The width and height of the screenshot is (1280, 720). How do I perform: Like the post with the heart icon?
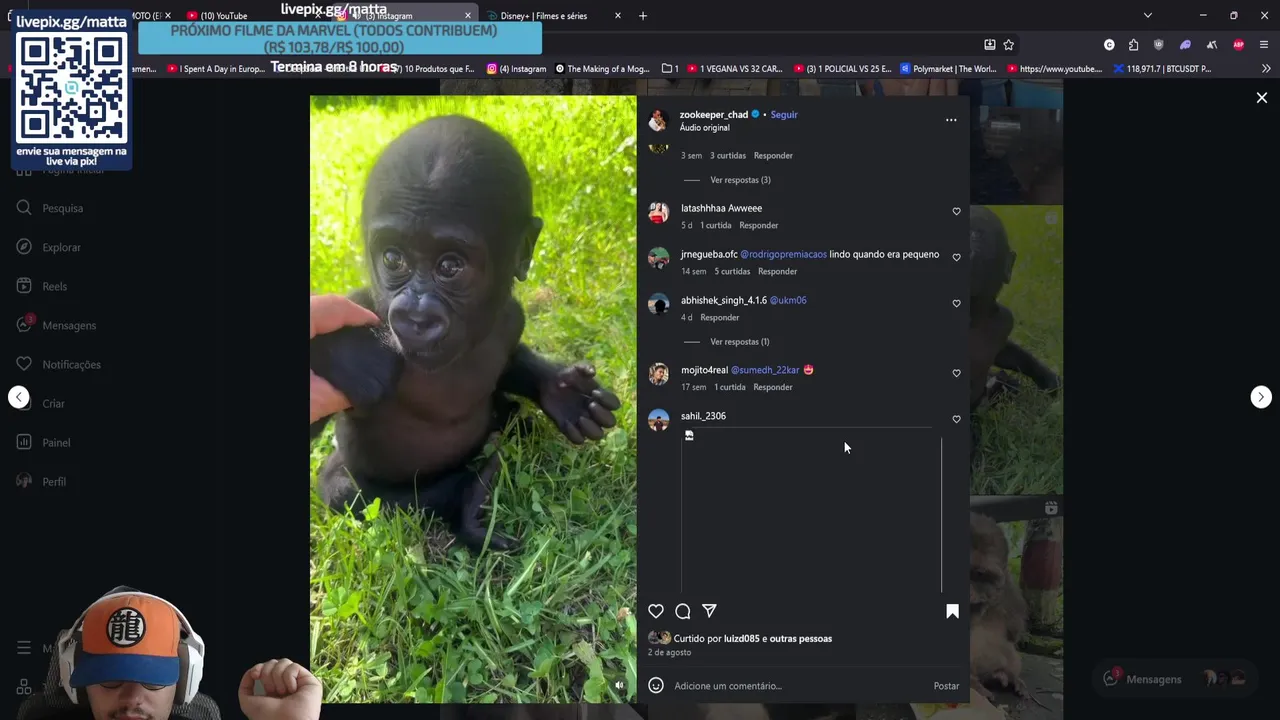point(656,611)
